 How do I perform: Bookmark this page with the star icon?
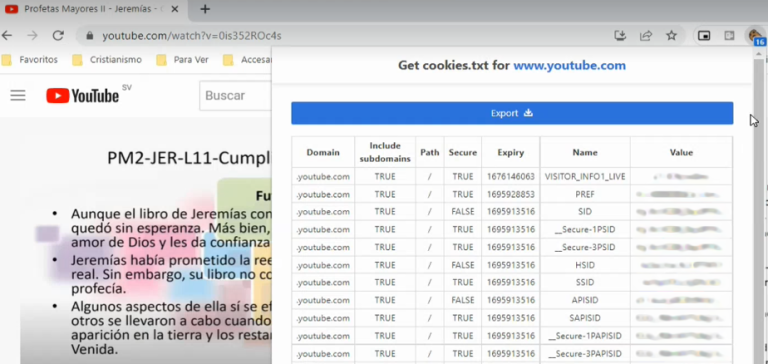tap(672, 36)
